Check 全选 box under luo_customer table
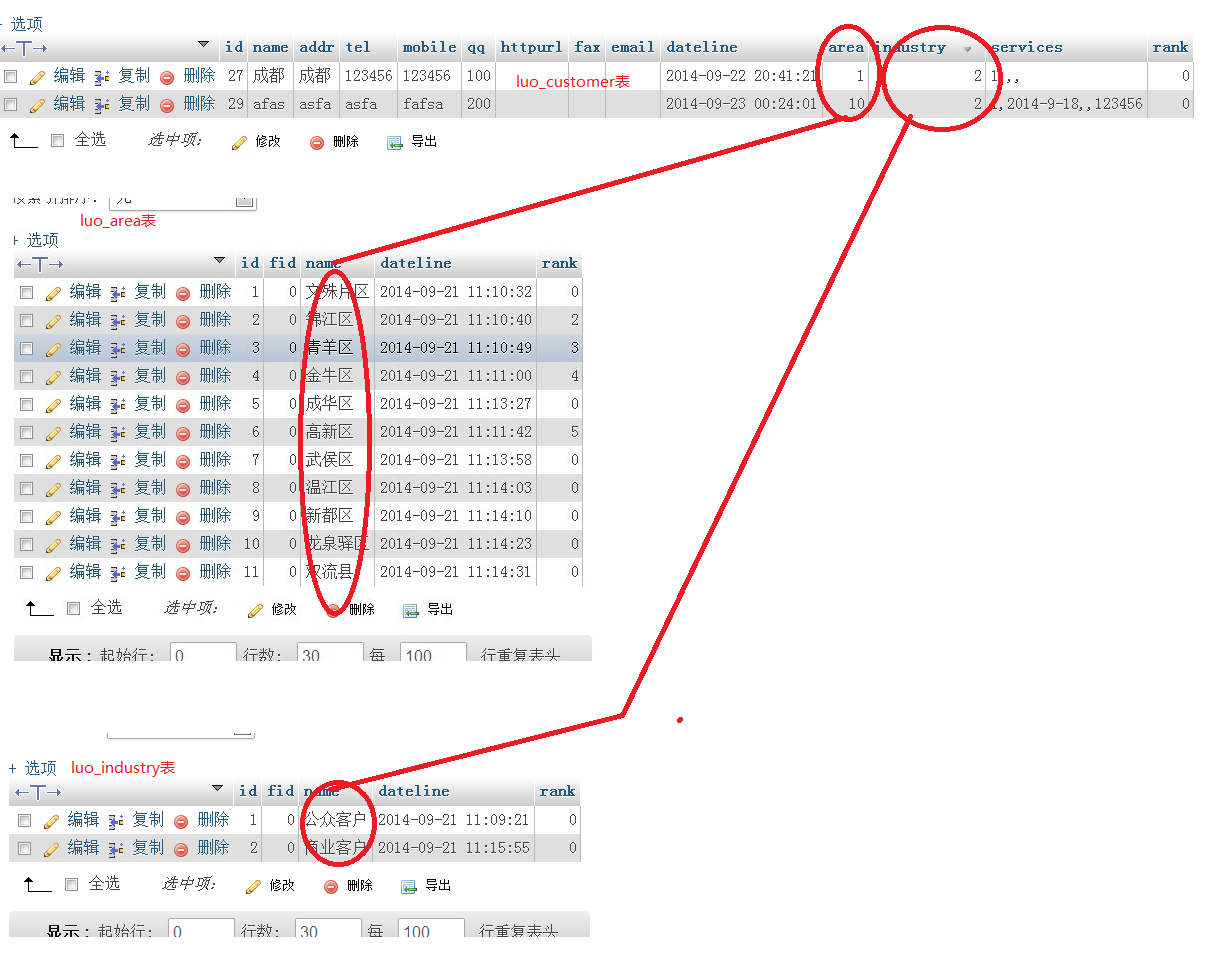 pyautogui.click(x=57, y=141)
